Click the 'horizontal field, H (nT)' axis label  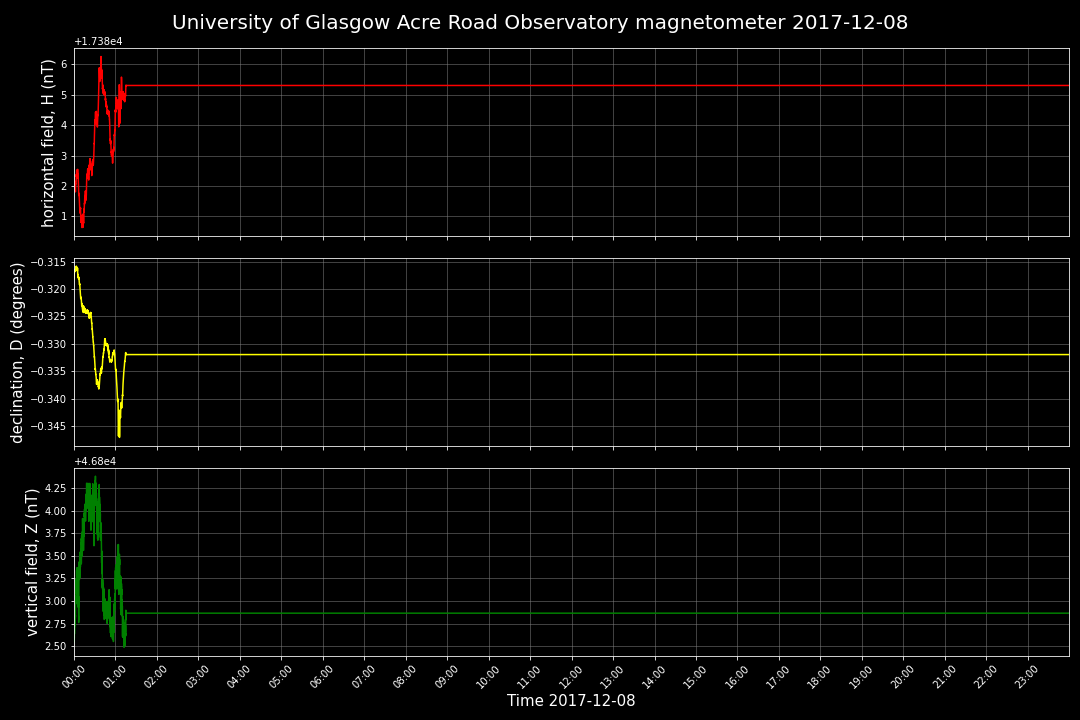[48, 143]
